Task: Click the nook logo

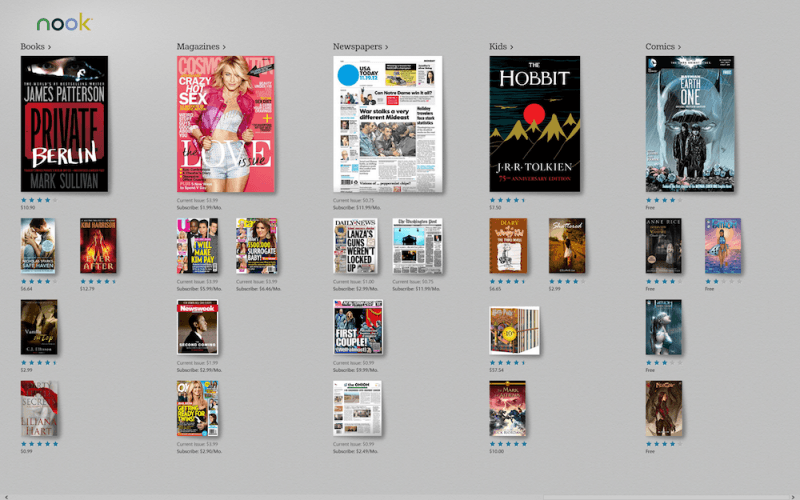Action: 64,22
